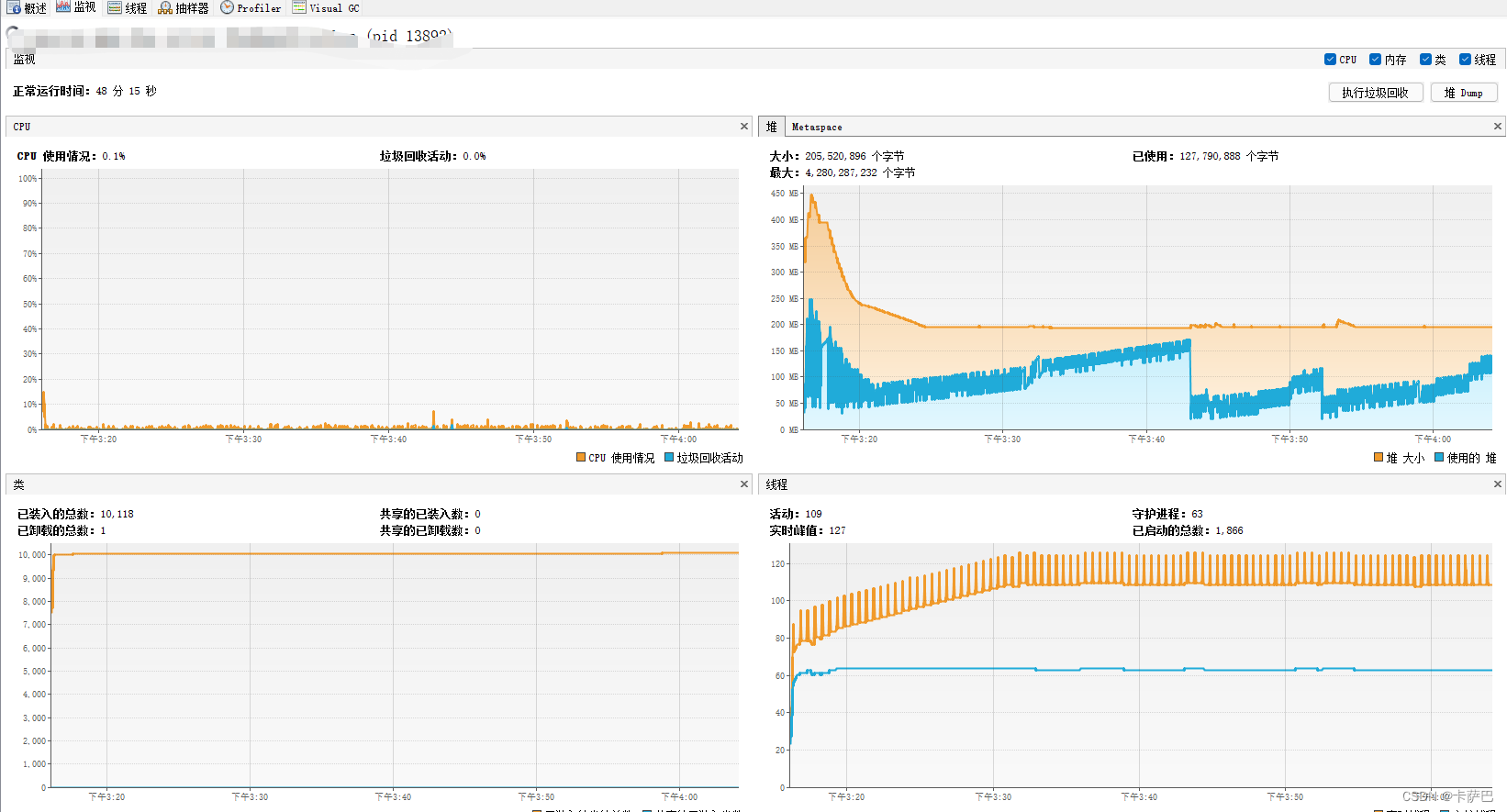Click the 已装入的总数 10,118 value
The width and height of the screenshot is (1507, 812).
[x=117, y=515]
